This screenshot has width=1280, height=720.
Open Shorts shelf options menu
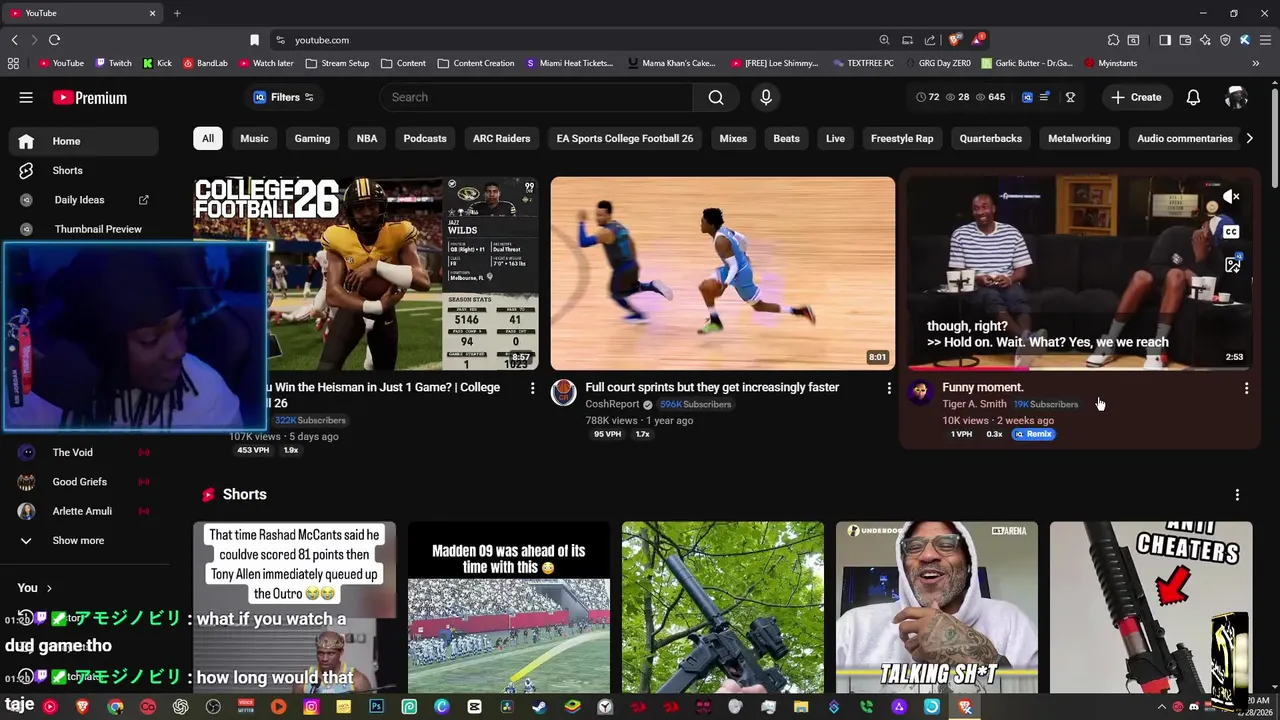(x=1237, y=495)
